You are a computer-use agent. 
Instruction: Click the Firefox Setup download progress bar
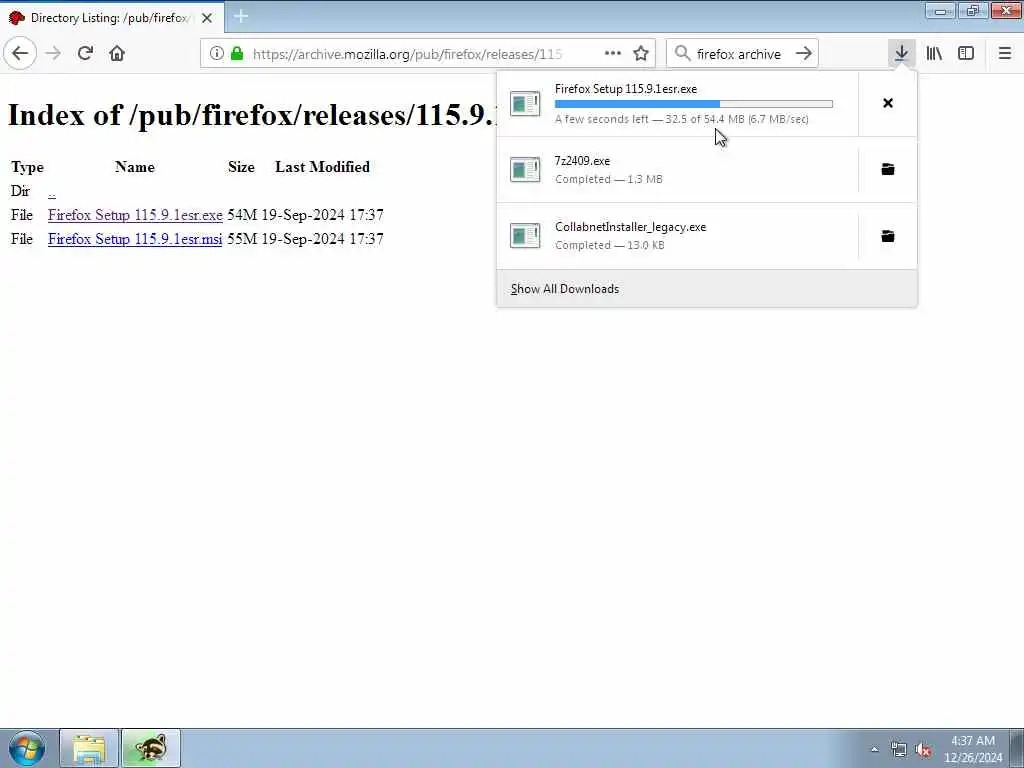(x=694, y=104)
